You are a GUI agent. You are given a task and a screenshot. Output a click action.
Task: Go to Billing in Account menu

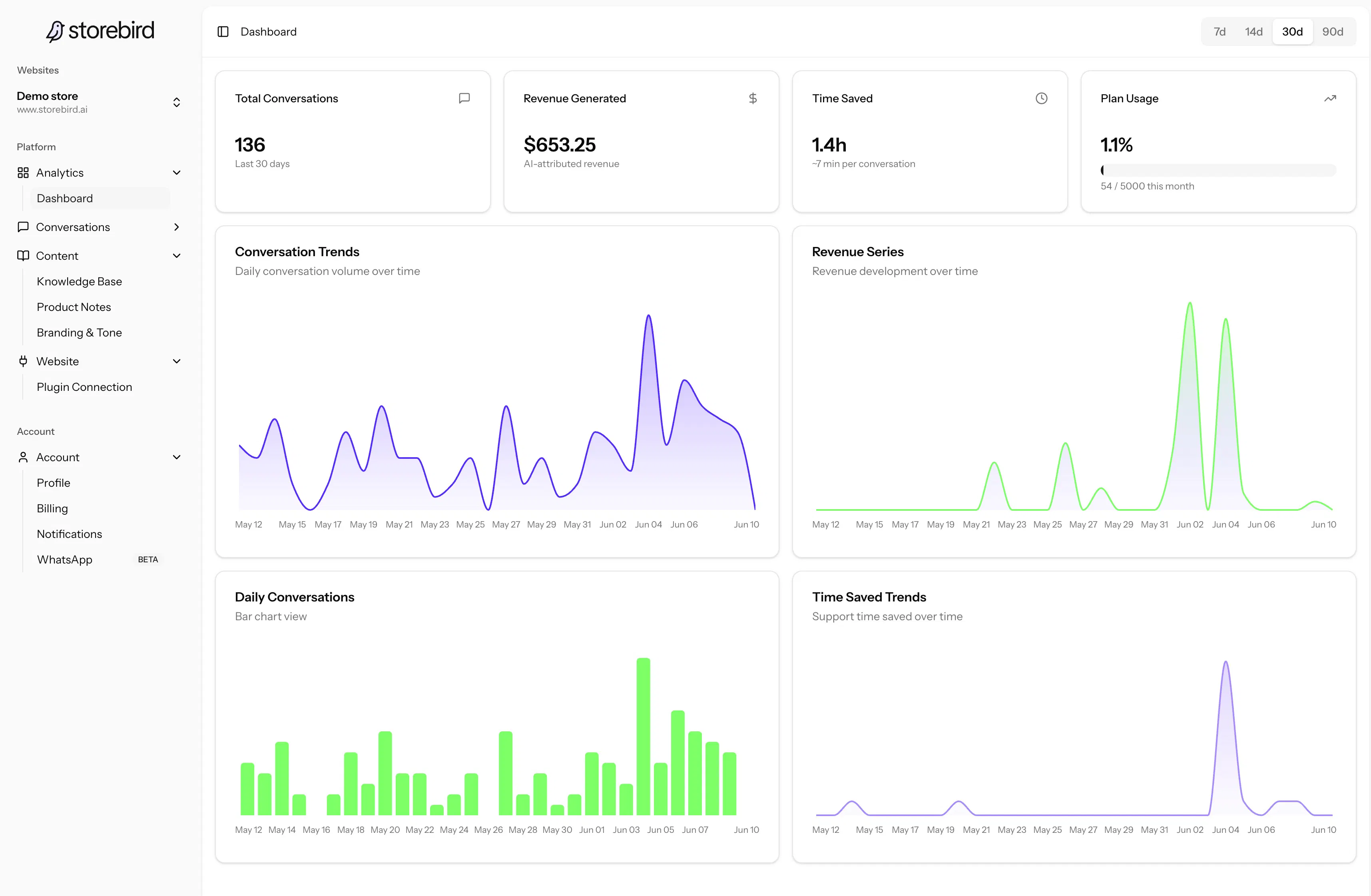[x=52, y=508]
